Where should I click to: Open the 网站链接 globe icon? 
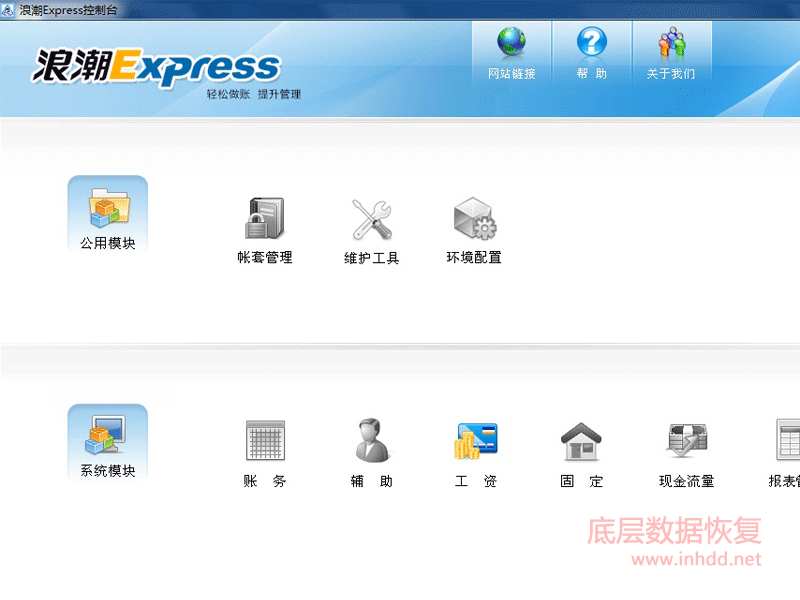pos(511,42)
